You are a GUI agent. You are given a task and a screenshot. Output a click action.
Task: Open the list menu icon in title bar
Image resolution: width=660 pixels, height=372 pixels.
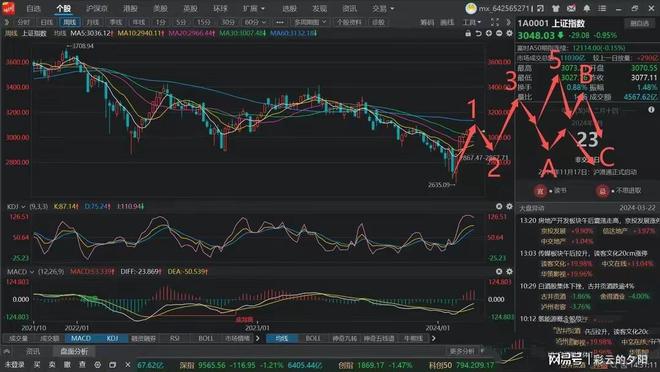tap(602, 8)
